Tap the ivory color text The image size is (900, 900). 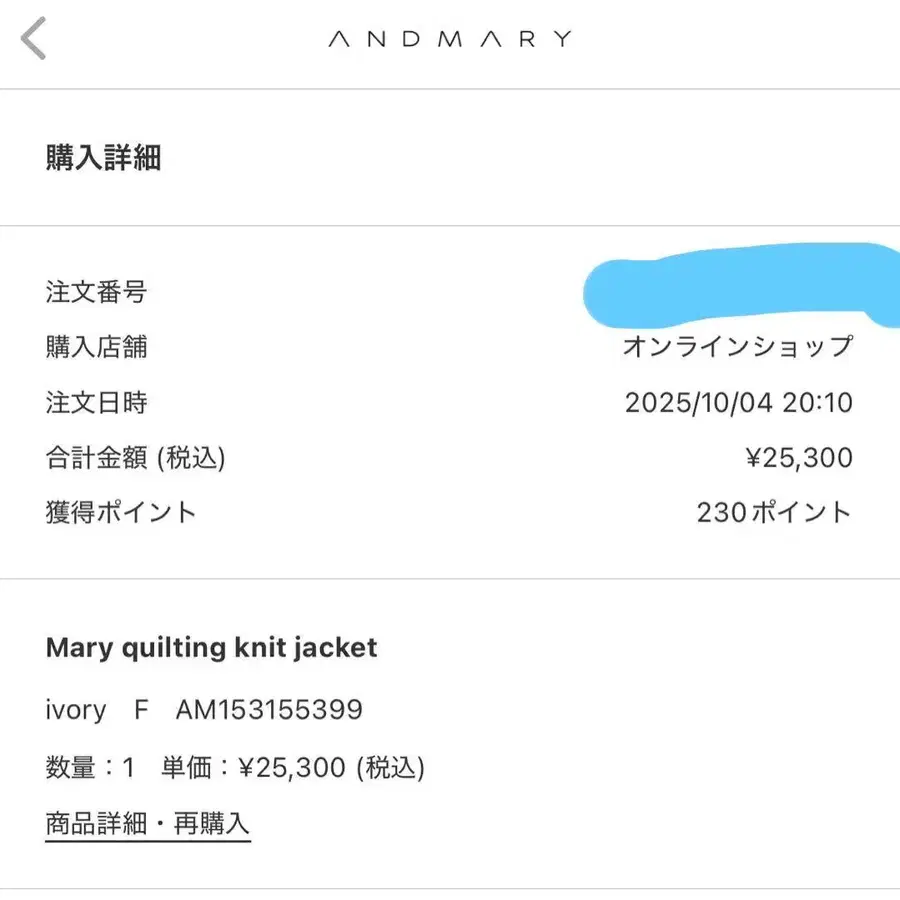coord(76,710)
